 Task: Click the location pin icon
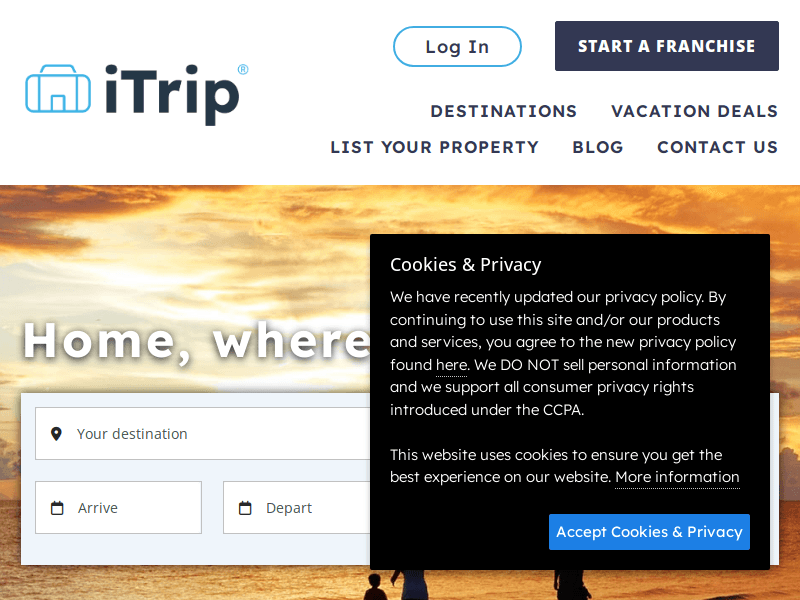[x=56, y=434]
